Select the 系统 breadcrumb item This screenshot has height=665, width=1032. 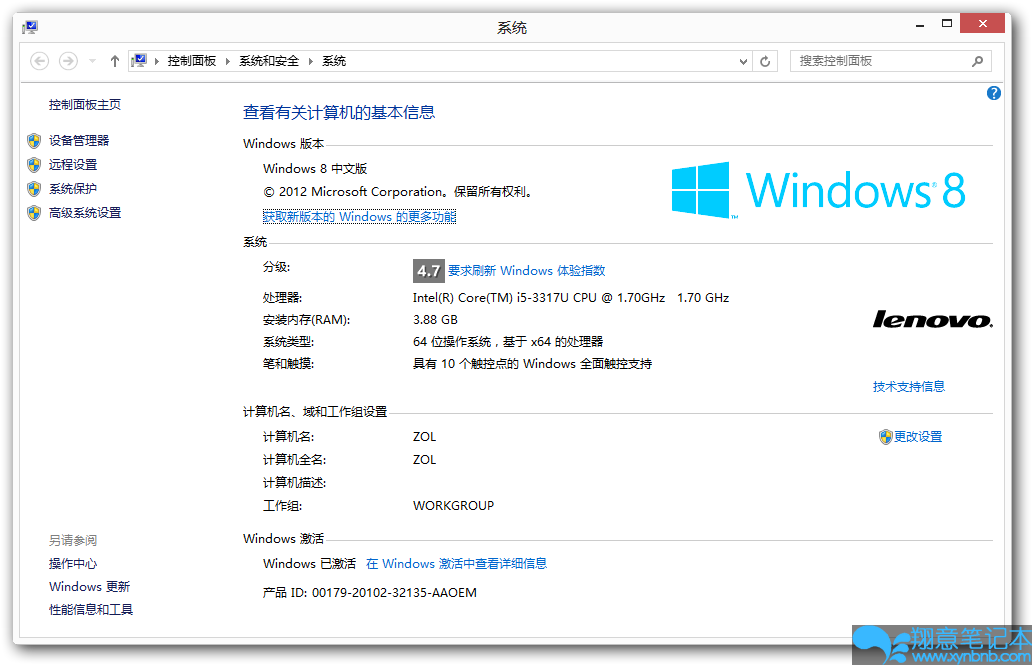click(x=334, y=61)
